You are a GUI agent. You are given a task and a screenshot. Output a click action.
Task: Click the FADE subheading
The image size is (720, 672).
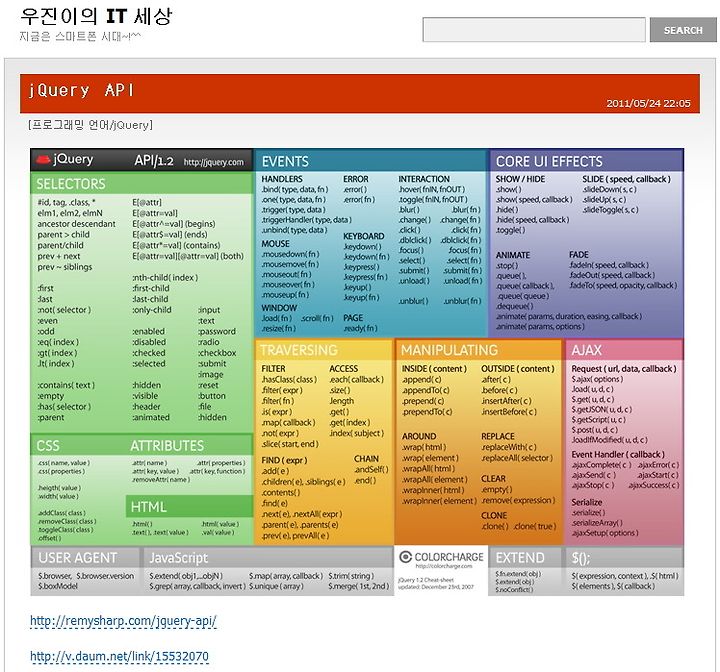pos(579,254)
